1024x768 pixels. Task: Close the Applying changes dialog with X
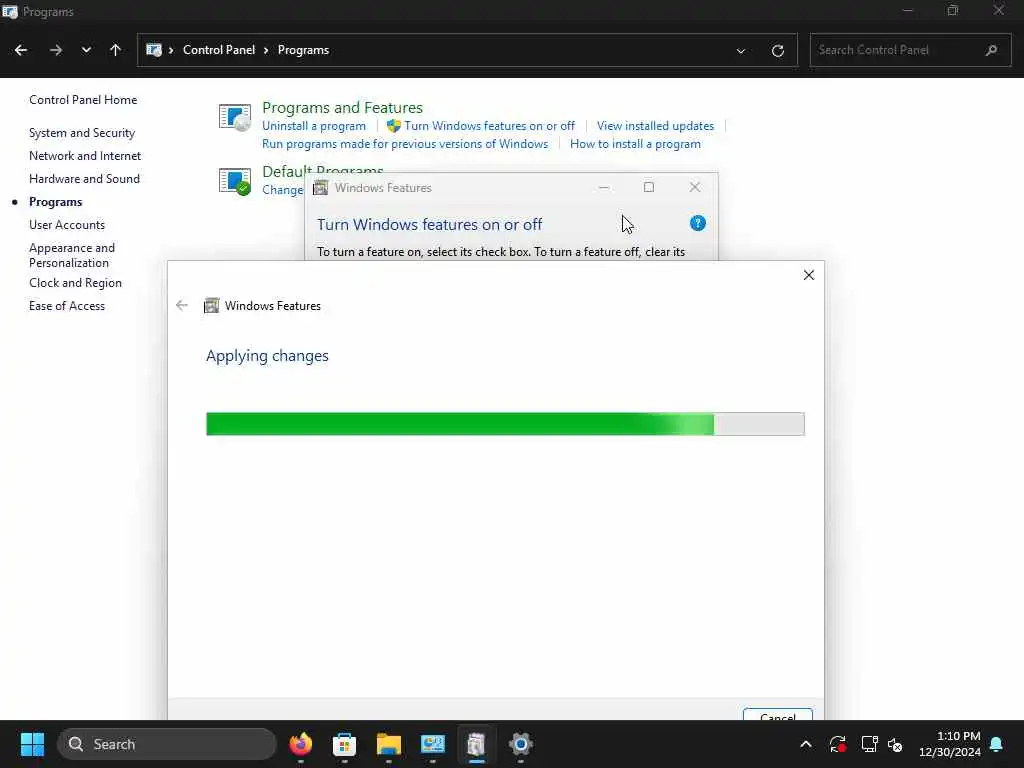[808, 275]
